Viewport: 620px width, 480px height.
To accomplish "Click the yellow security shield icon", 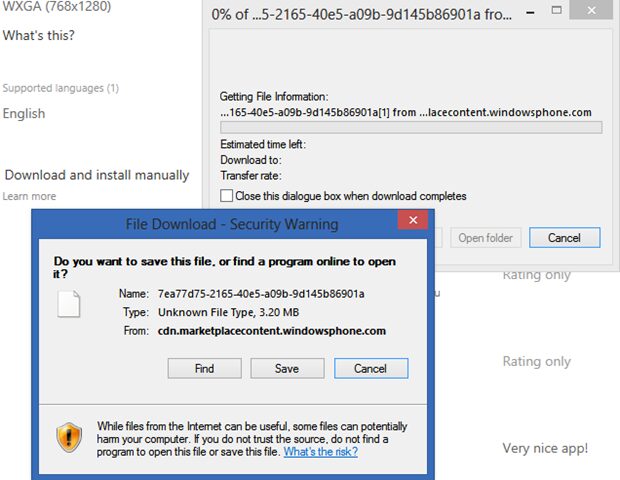I will 69,437.
